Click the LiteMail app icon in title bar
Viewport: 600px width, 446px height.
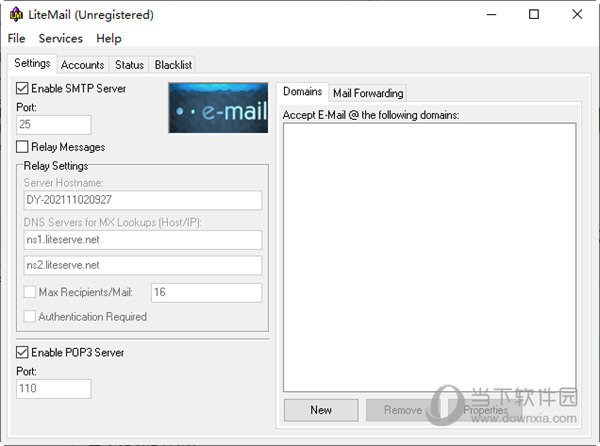coord(16,15)
